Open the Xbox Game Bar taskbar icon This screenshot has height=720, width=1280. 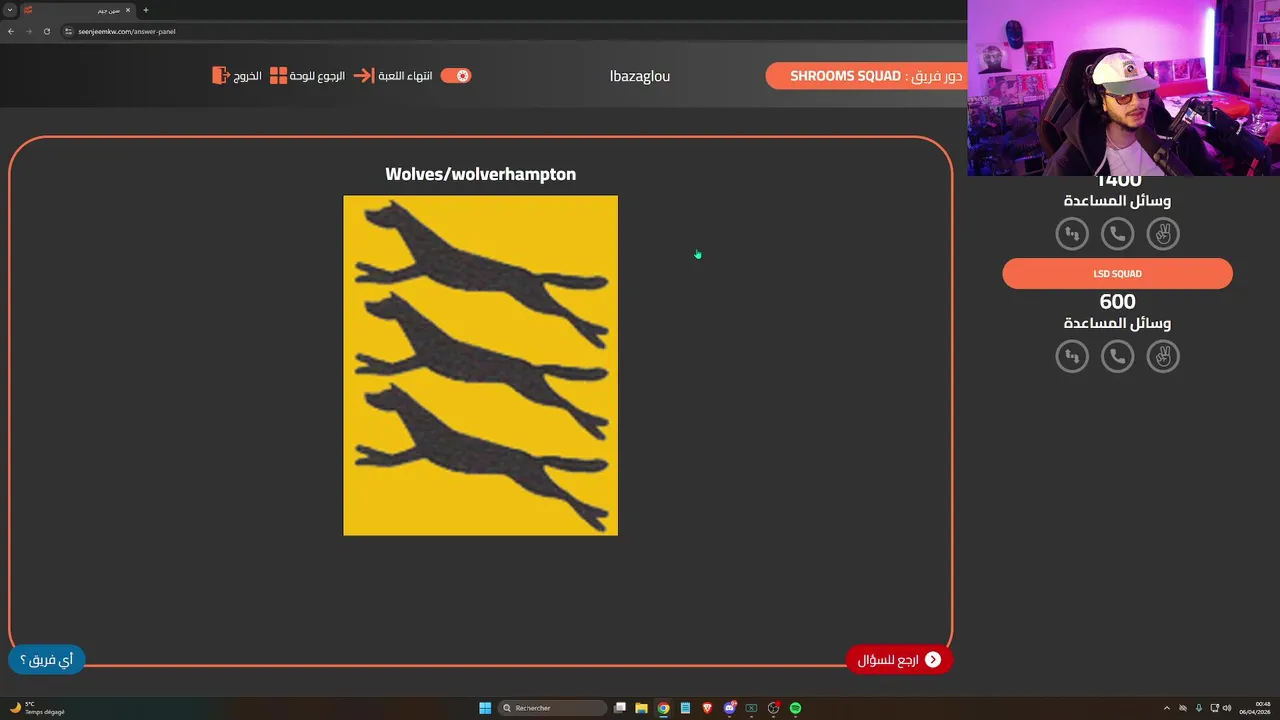[751, 708]
